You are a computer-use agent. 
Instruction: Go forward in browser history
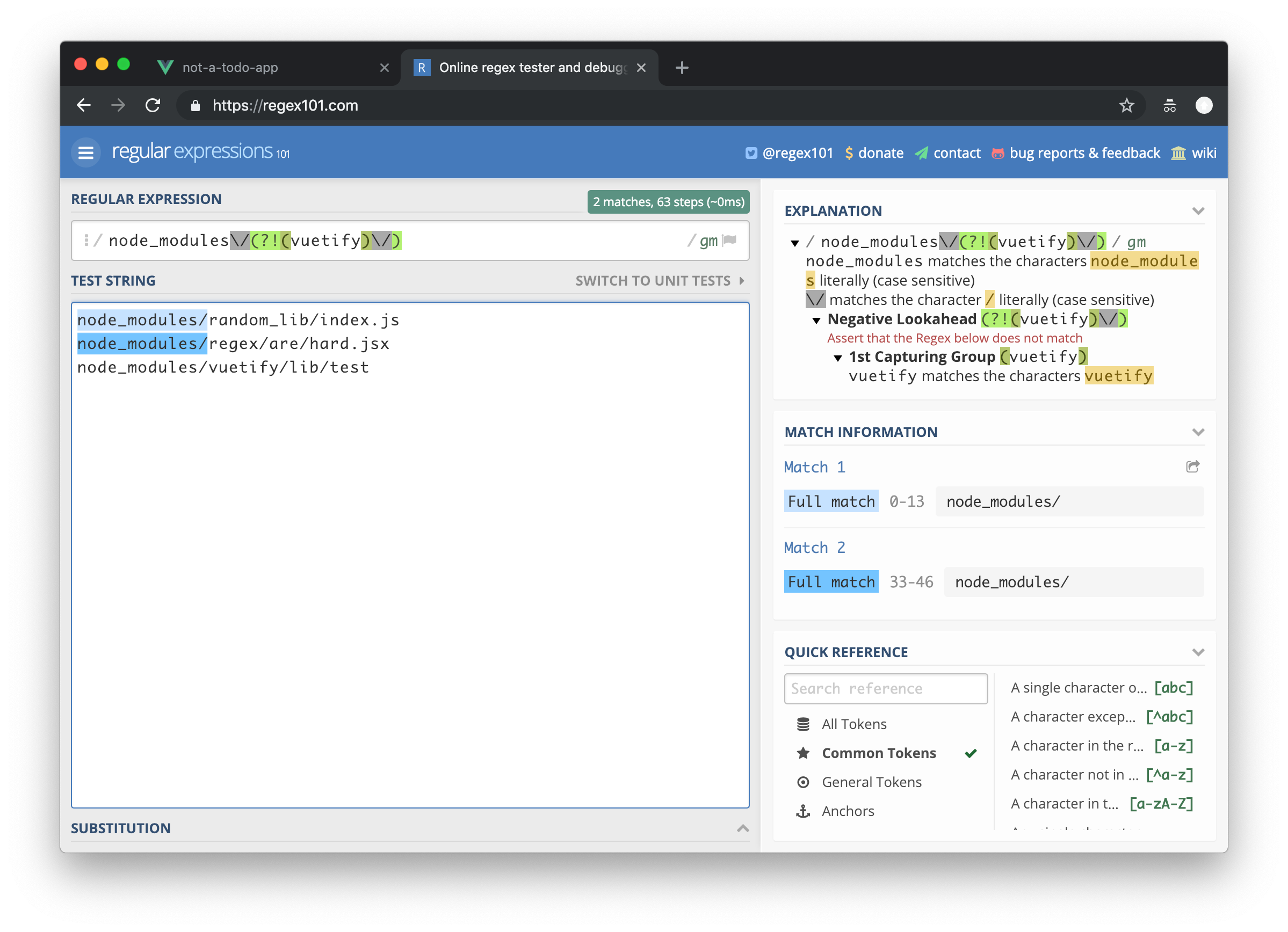click(x=118, y=105)
